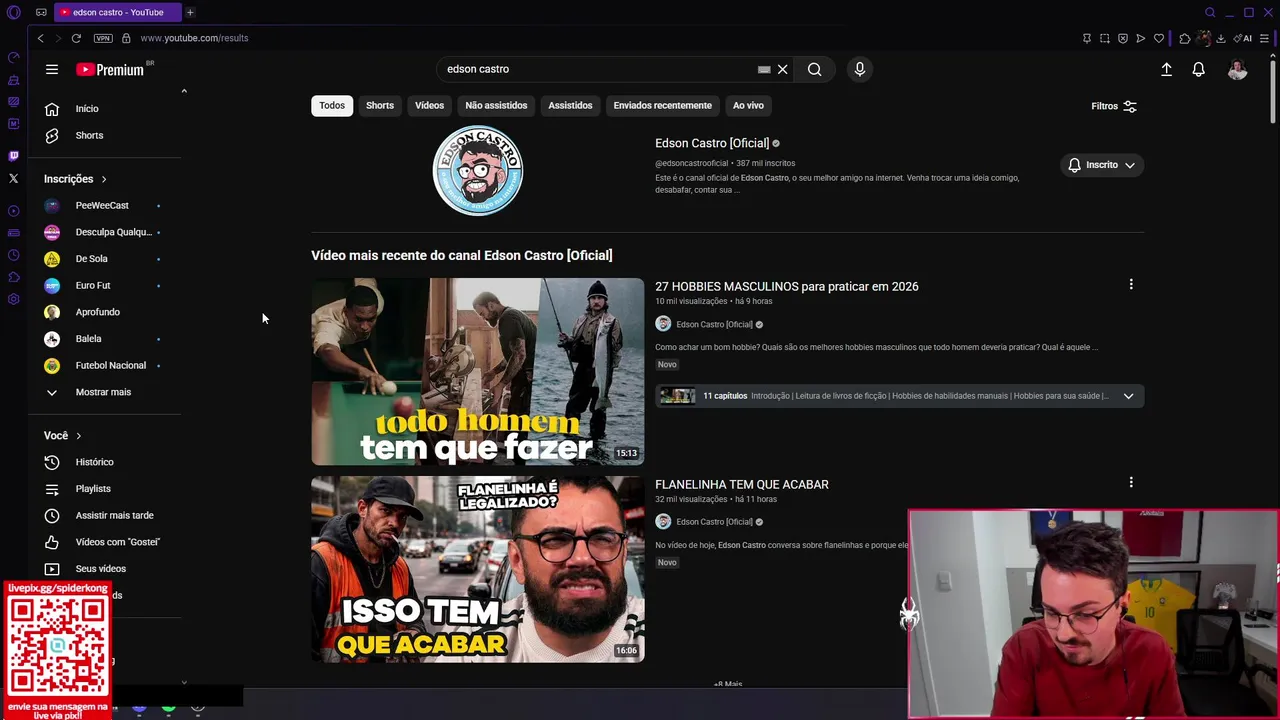
Task: Clear the search box with the X
Action: [783, 69]
